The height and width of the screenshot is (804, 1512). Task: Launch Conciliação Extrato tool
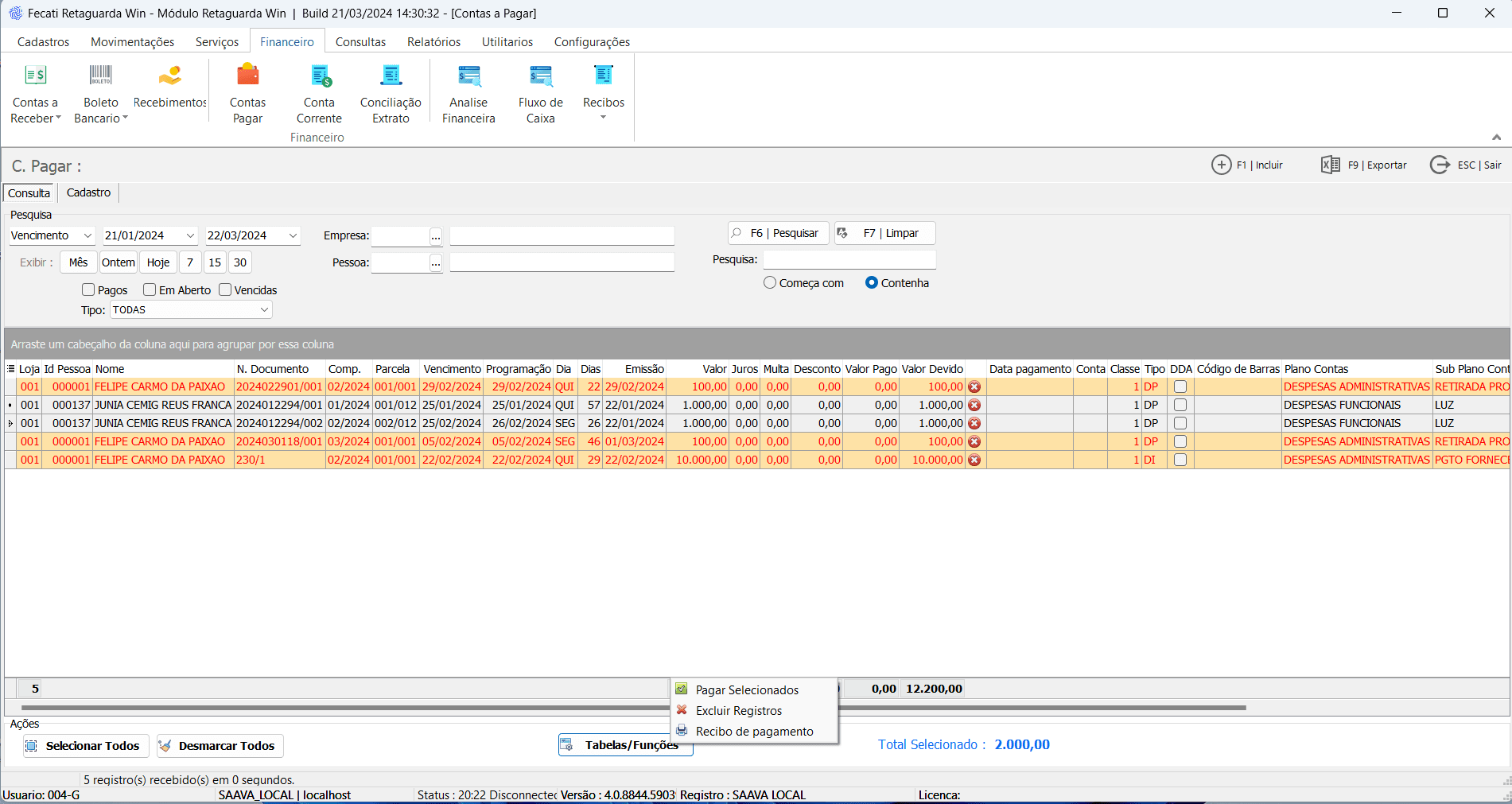click(391, 76)
